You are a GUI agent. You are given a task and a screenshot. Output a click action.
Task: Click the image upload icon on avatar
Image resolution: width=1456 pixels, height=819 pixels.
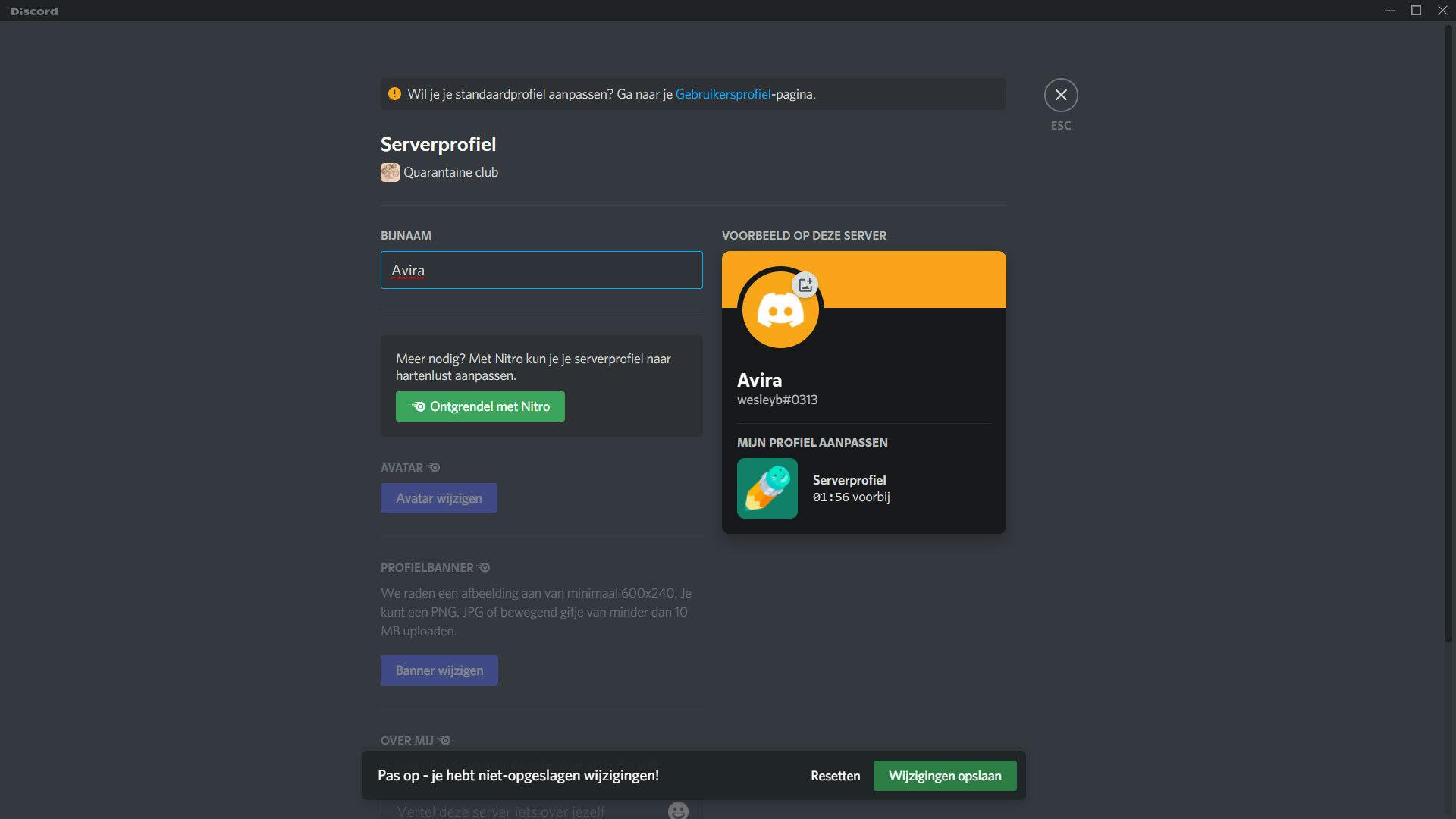805,285
